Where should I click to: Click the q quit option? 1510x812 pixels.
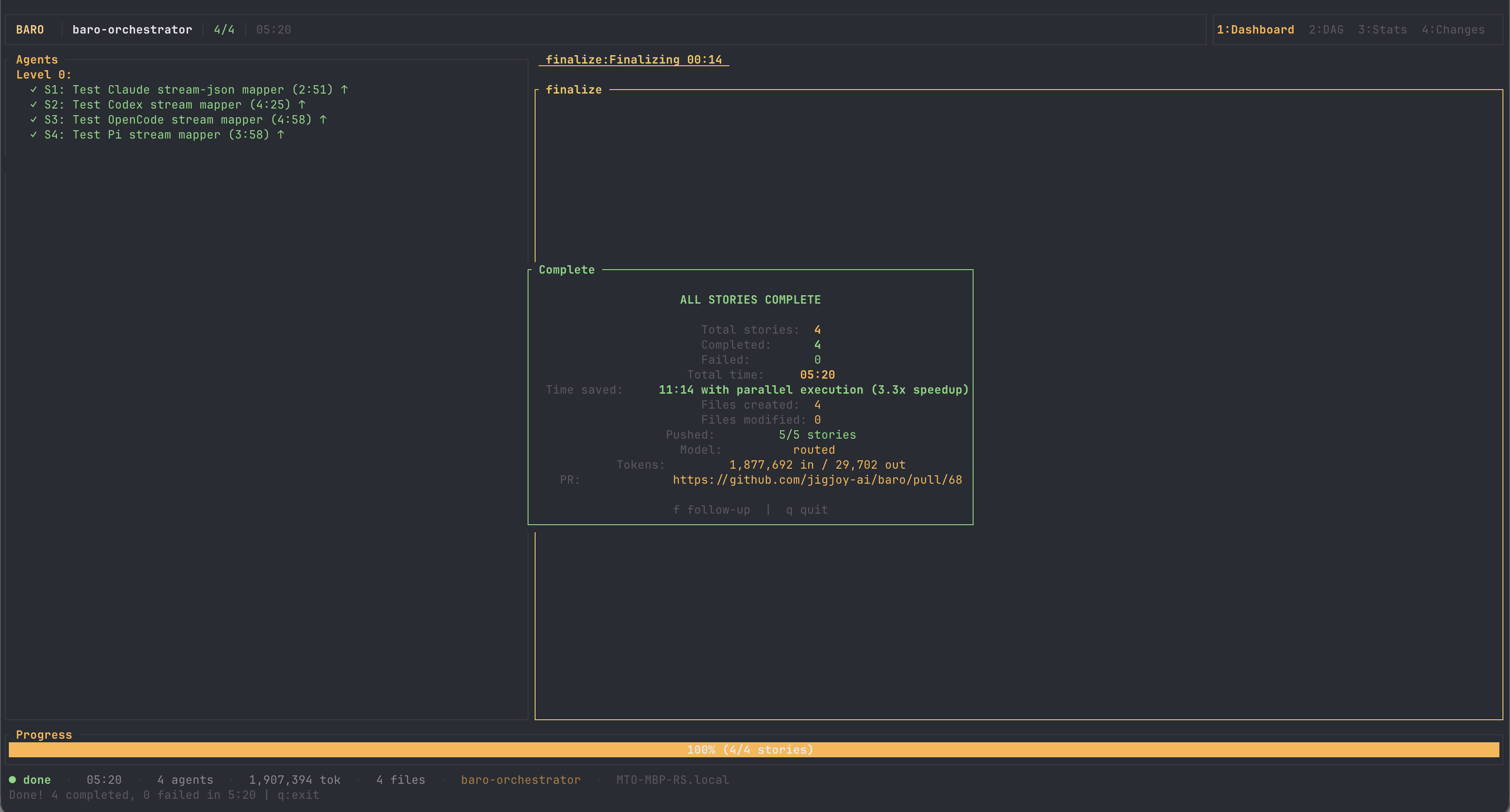(x=807, y=509)
